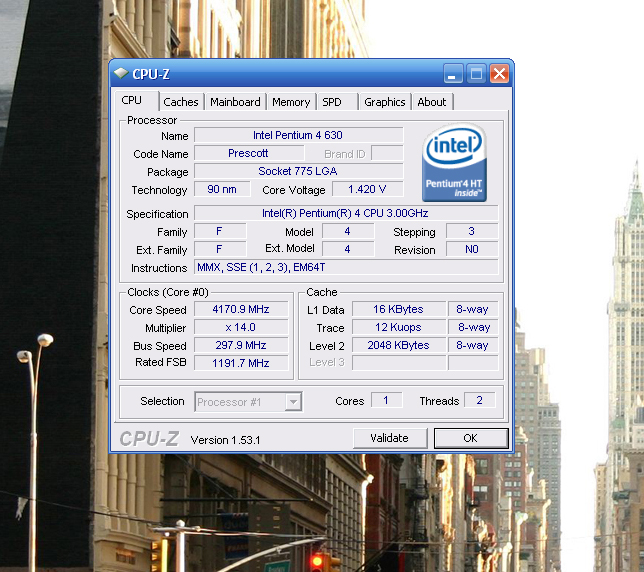Click the Package value Socket 775 LGA
Screen dimensions: 644x572
299,171
